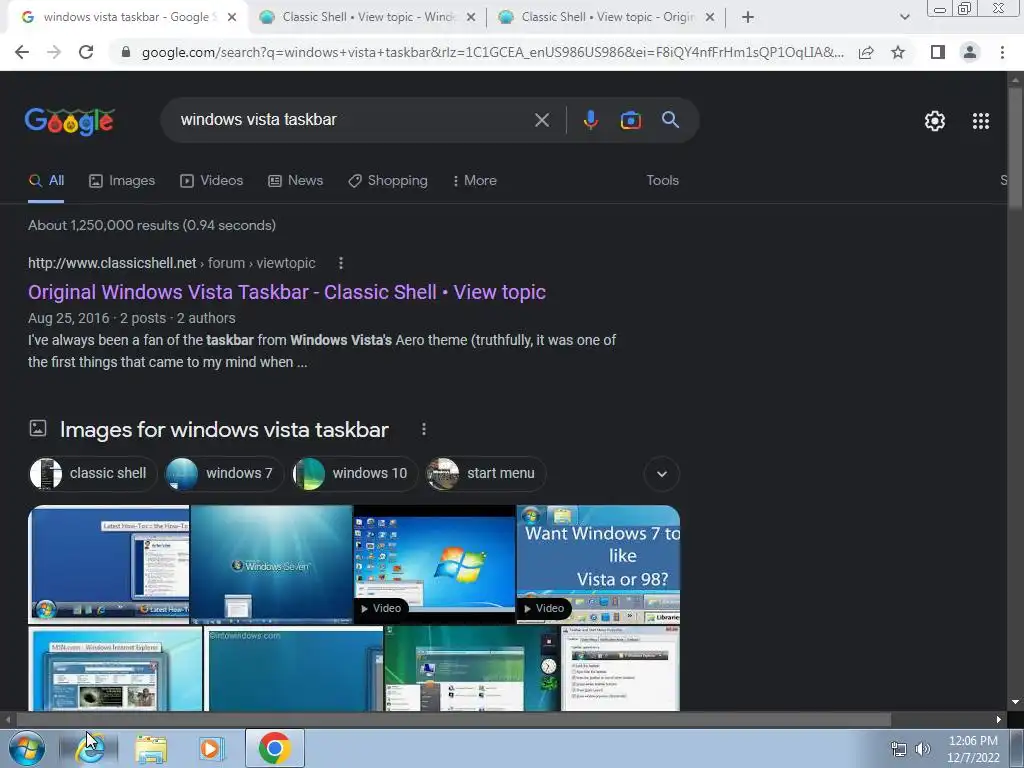Open the green Vista desktop thumbnail
Image resolution: width=1024 pixels, height=768 pixels.
(472, 668)
